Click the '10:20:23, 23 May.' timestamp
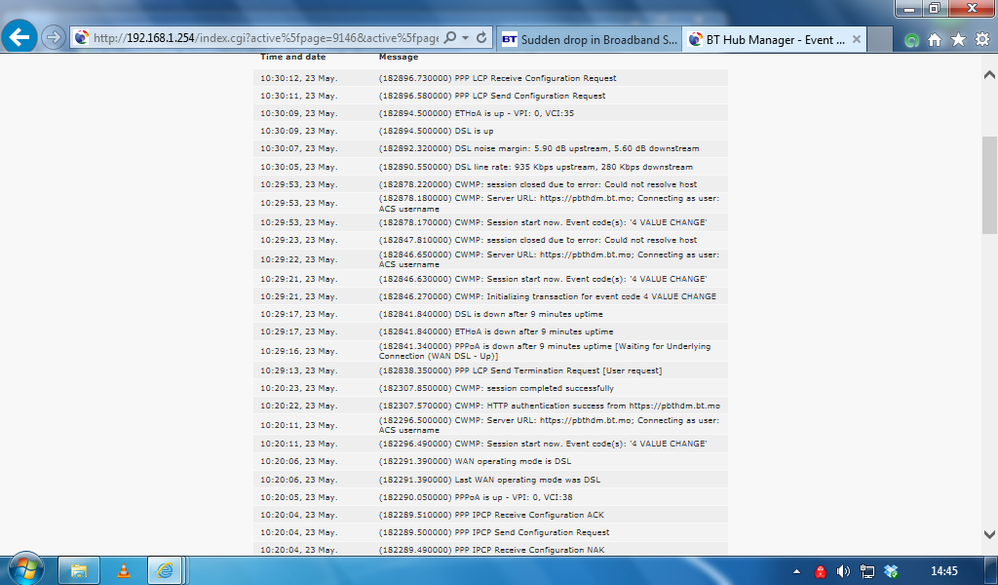The width and height of the screenshot is (998, 585). (299, 388)
